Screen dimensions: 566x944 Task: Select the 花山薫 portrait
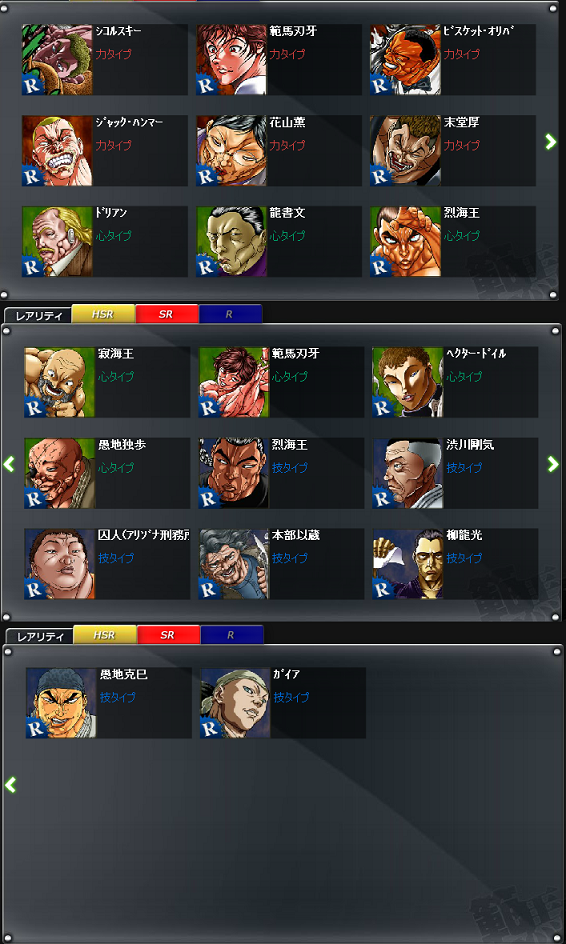[231, 151]
